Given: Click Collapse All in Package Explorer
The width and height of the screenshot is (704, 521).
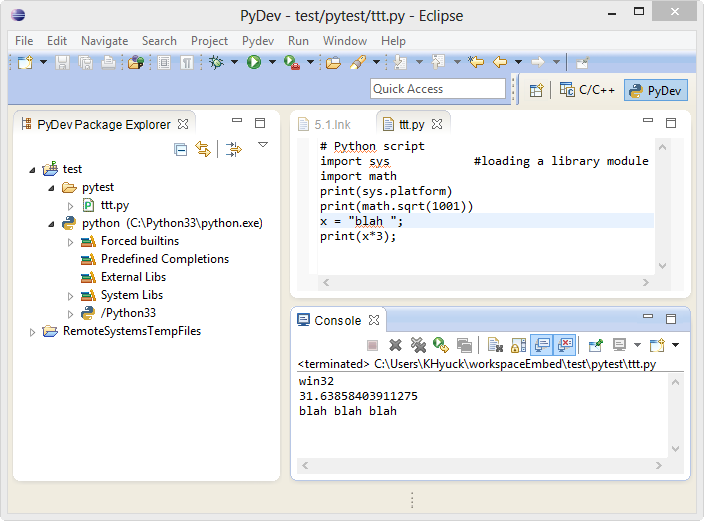Looking at the screenshot, I should point(180,150).
